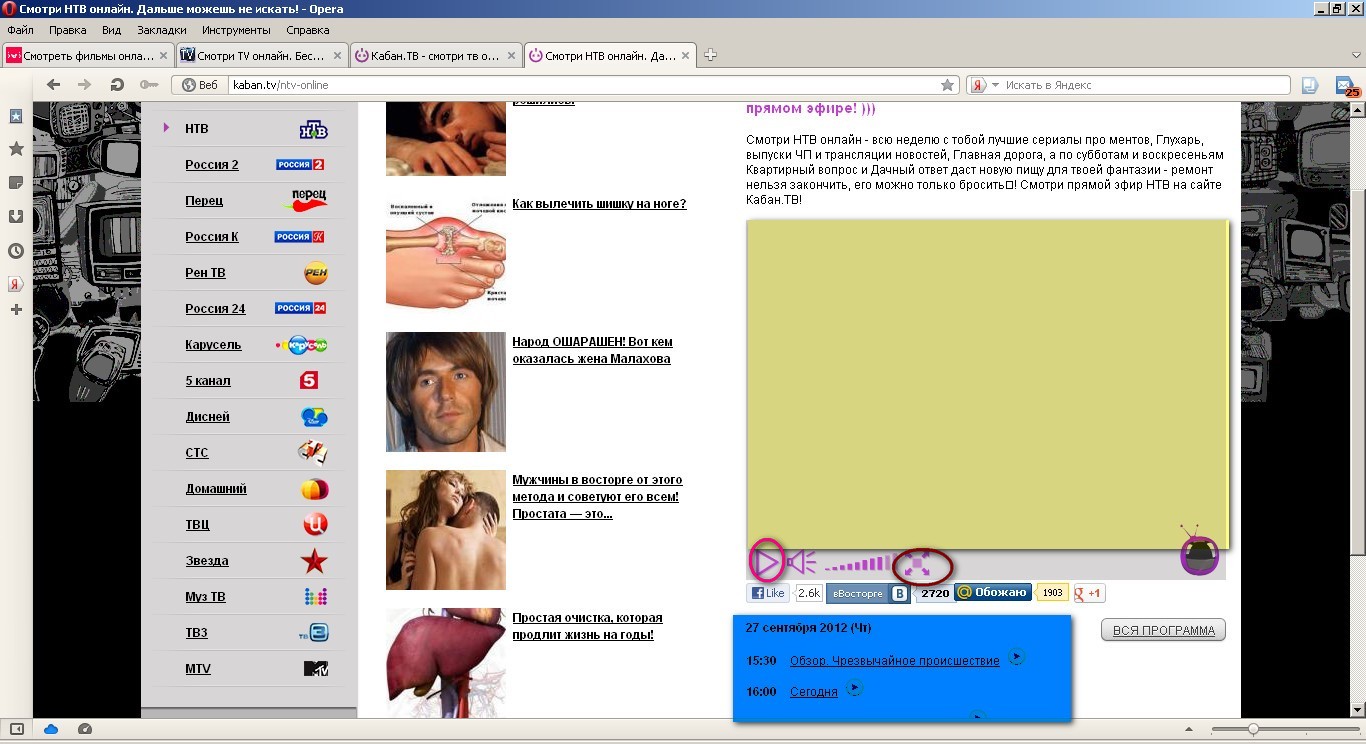Click the Рен ТВ logo icon
Viewport: 1366px width, 744px height.
tap(316, 273)
